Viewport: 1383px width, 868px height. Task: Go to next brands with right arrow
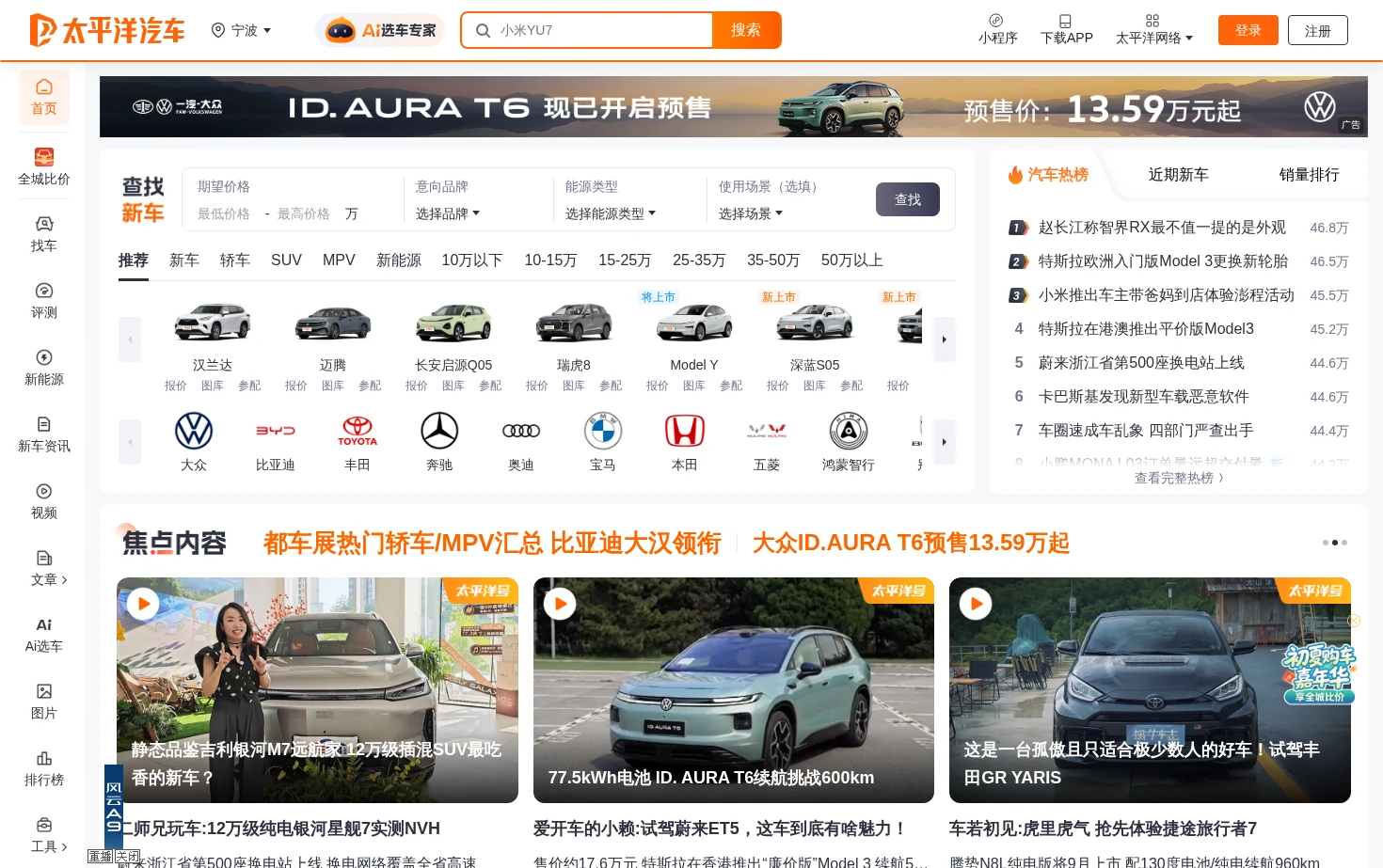pyautogui.click(x=945, y=442)
